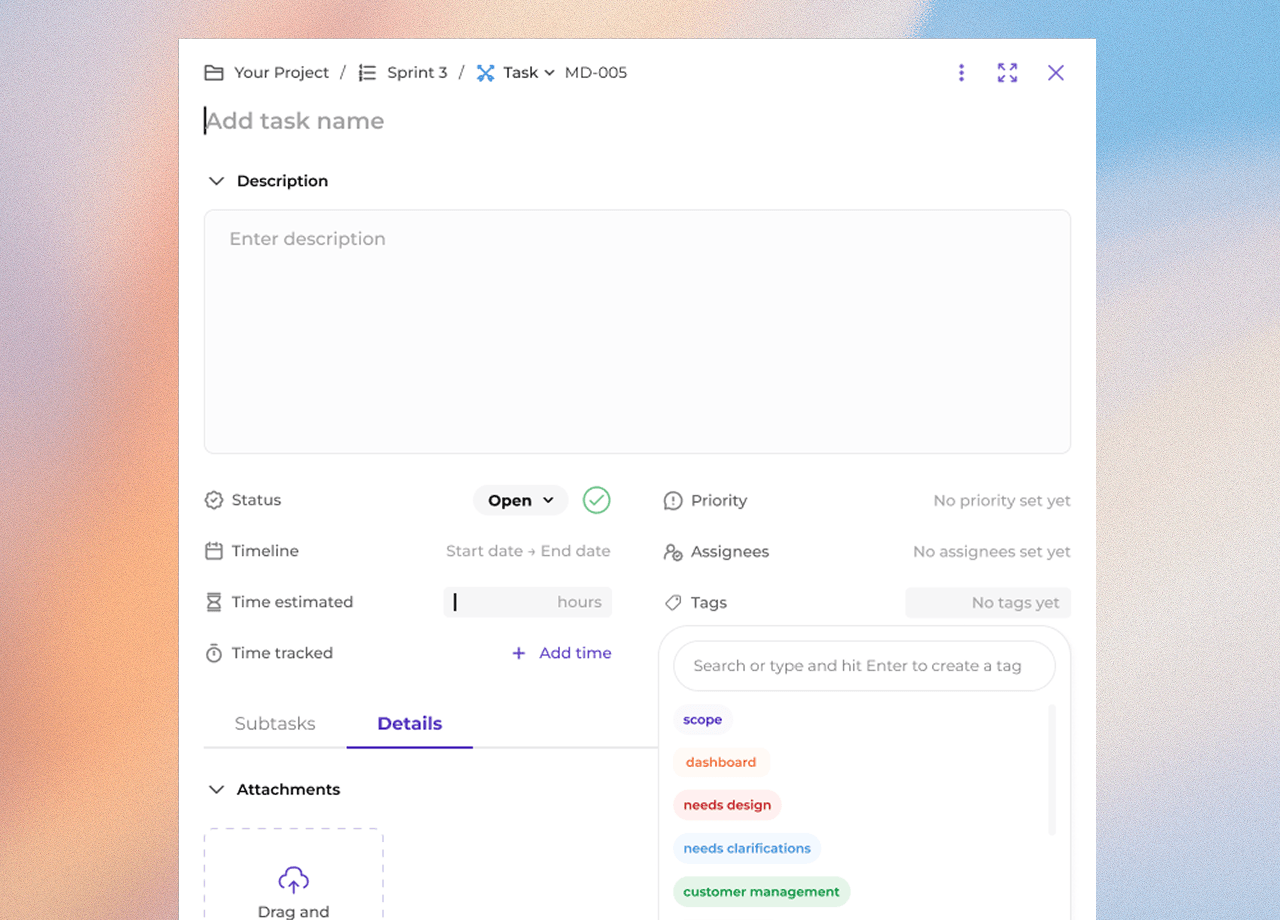Click Add time link
Image resolution: width=1280 pixels, height=920 pixels.
(575, 653)
